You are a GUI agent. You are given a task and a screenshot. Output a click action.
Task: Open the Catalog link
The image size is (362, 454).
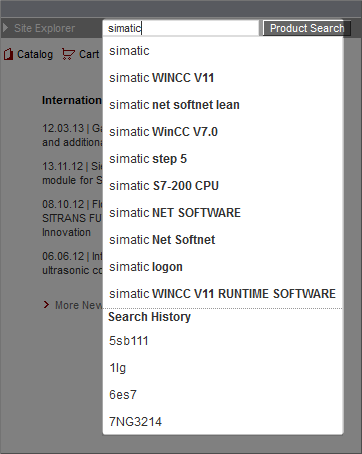pos(35,54)
